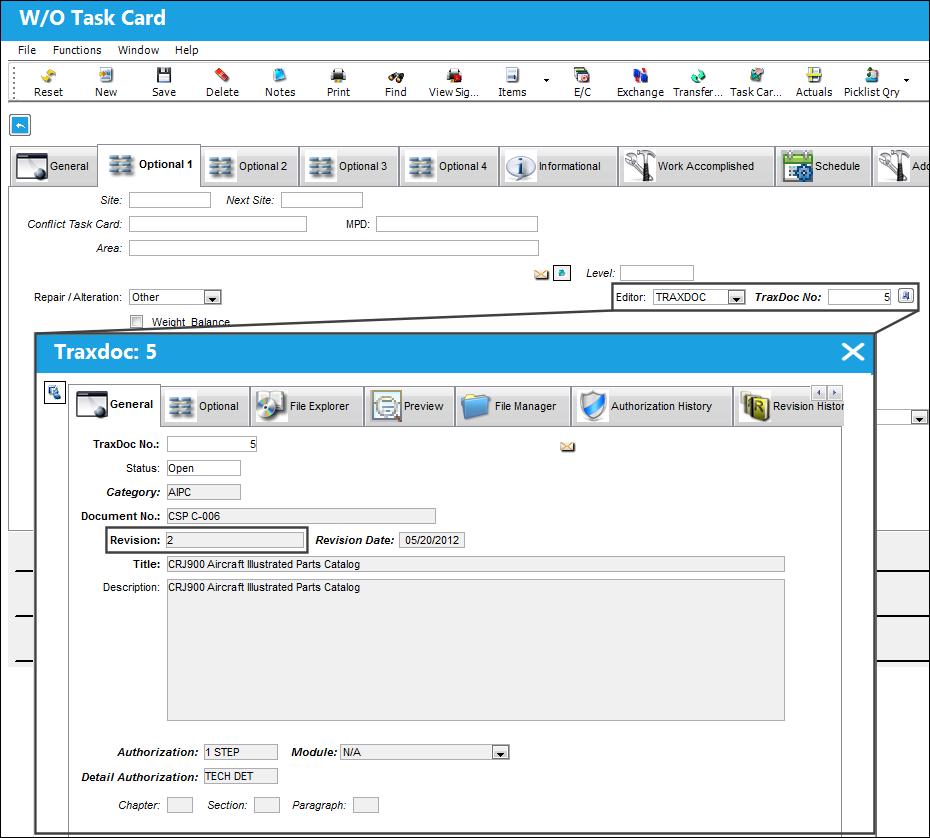Open the Exchange tool
The width and height of the screenshot is (930, 838).
tap(640, 82)
